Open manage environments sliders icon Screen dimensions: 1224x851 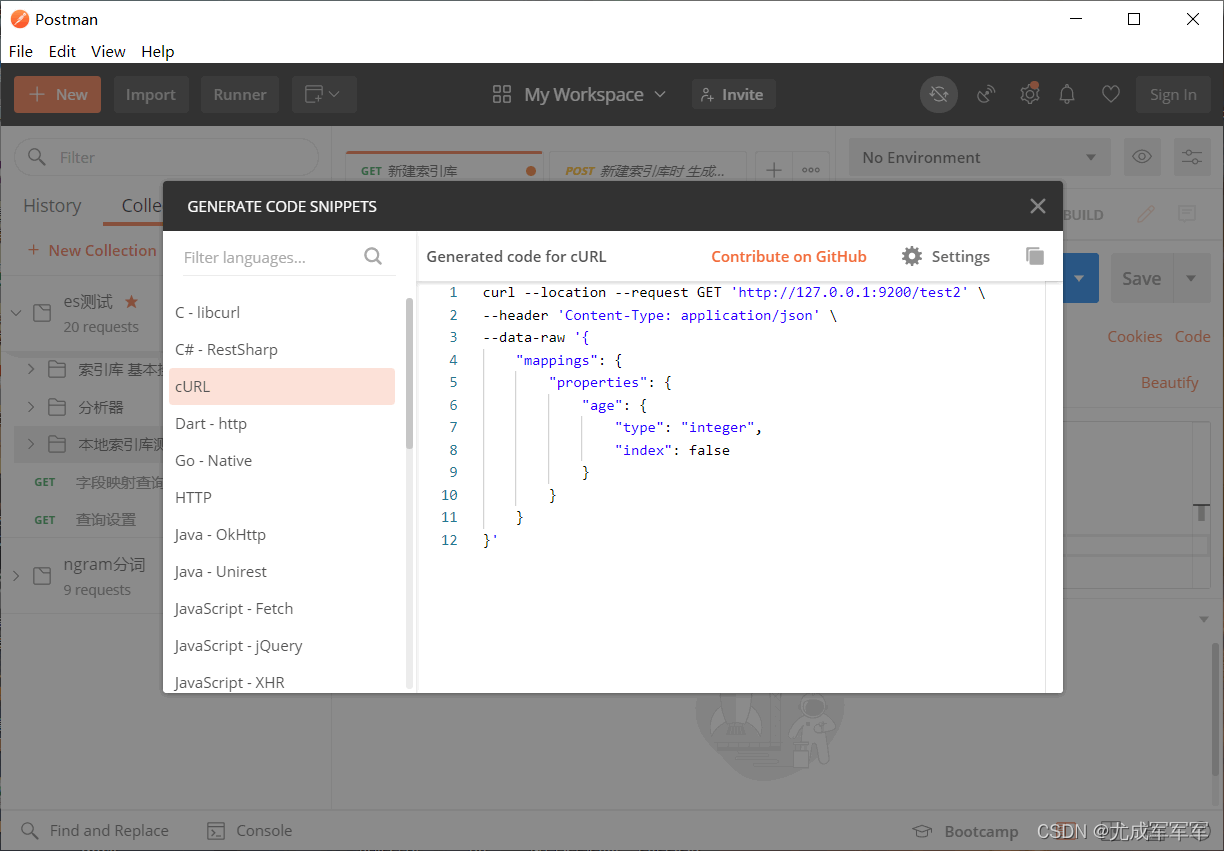tap(1191, 157)
